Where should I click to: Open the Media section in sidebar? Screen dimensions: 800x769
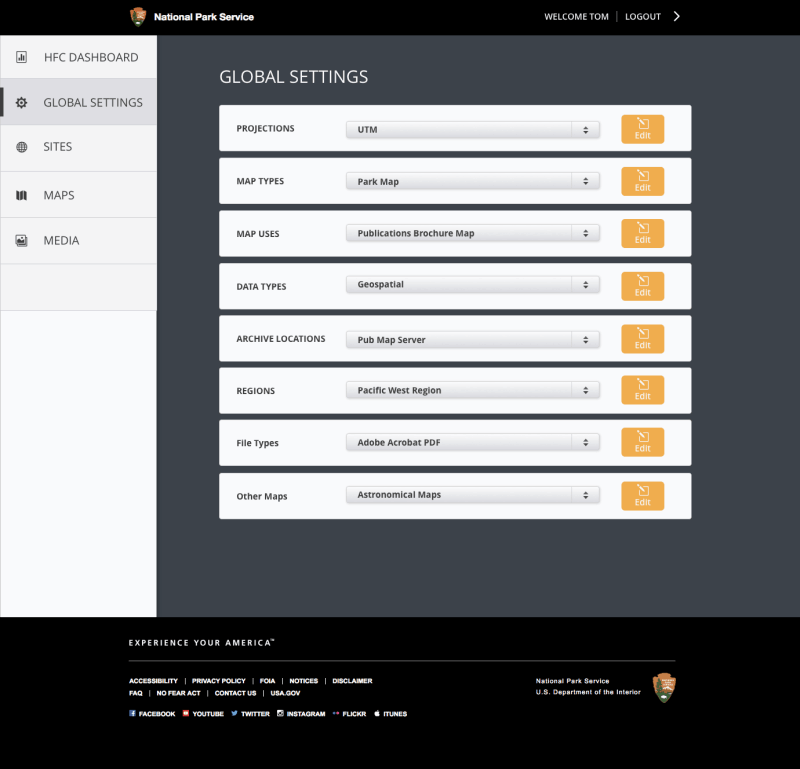pyautogui.click(x=61, y=241)
